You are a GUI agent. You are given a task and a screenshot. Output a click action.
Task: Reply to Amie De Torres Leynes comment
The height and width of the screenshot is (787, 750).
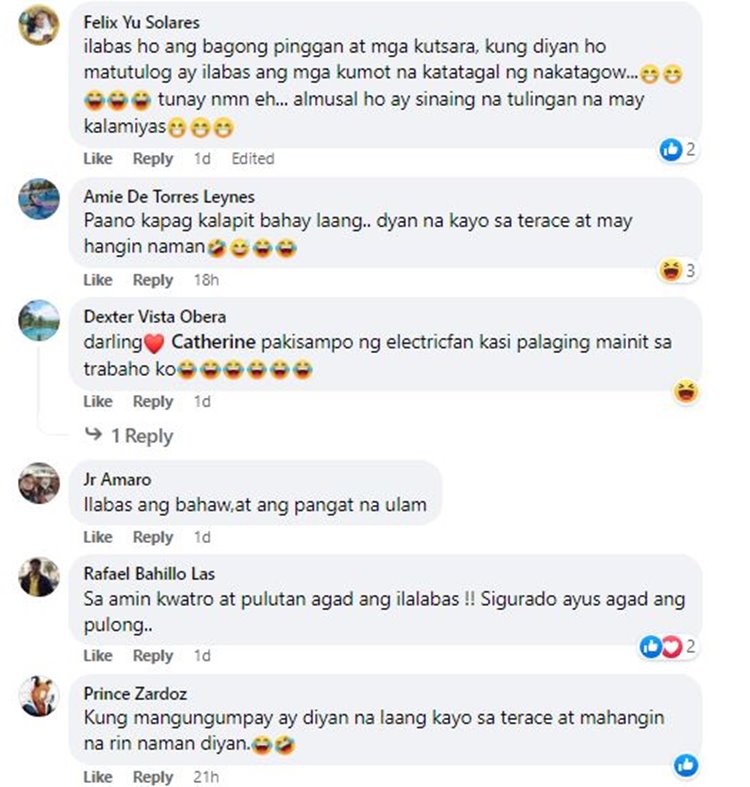pyautogui.click(x=153, y=280)
